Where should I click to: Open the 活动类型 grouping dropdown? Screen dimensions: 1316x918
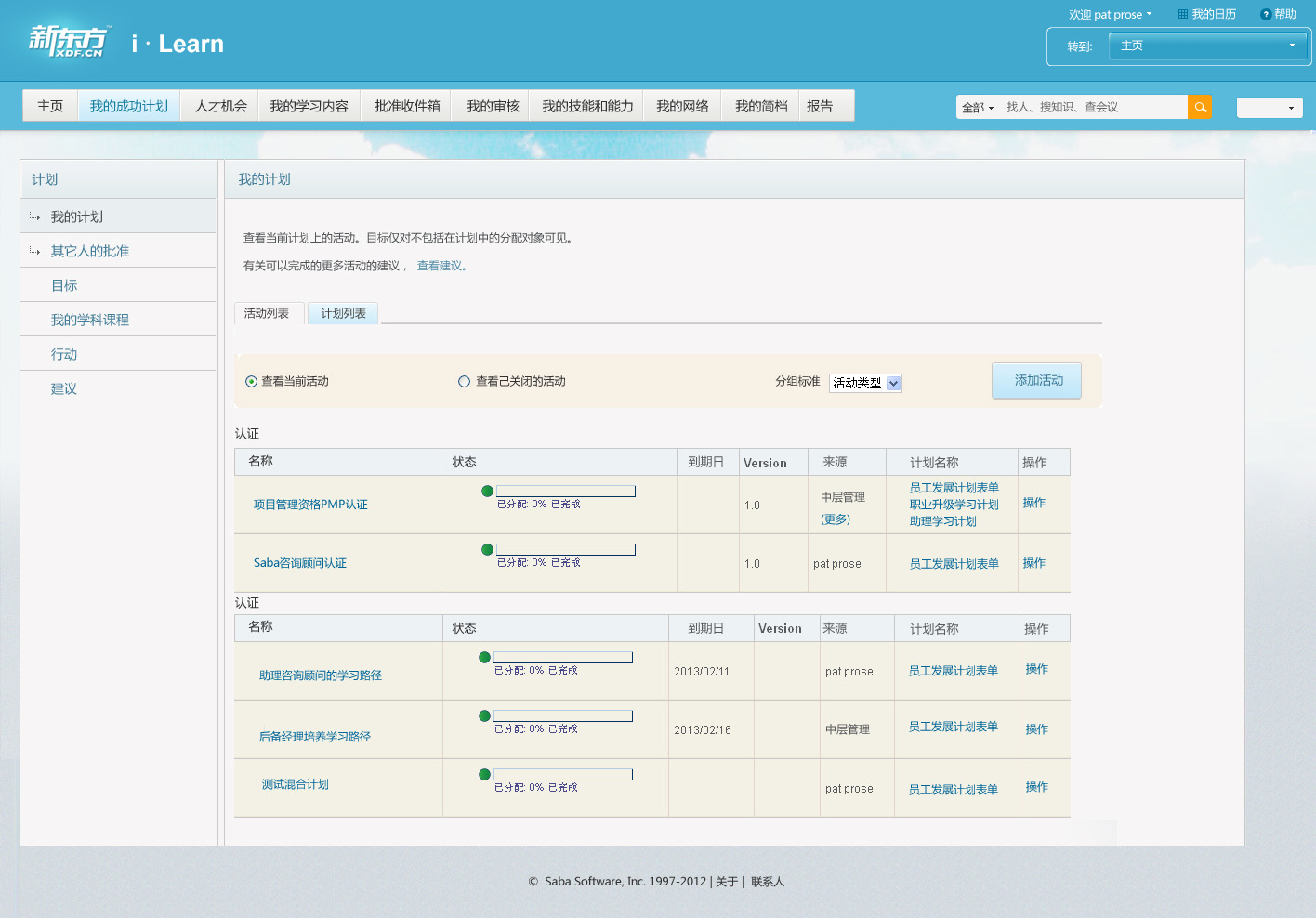coord(865,383)
